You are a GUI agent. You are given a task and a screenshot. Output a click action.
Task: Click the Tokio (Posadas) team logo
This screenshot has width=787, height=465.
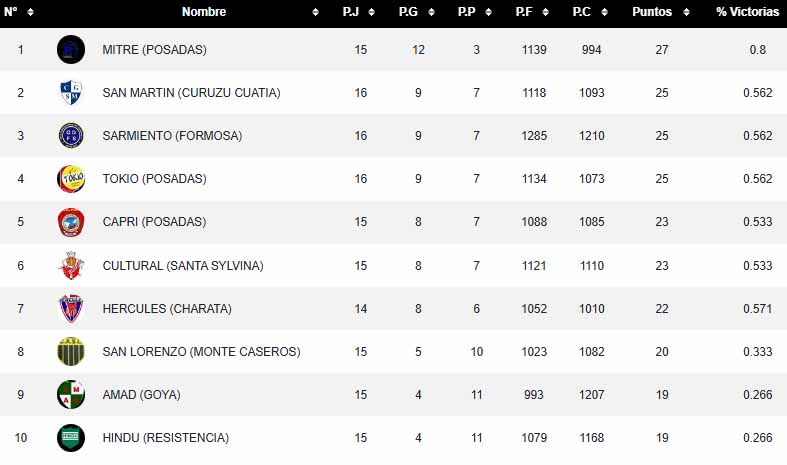pyautogui.click(x=71, y=179)
